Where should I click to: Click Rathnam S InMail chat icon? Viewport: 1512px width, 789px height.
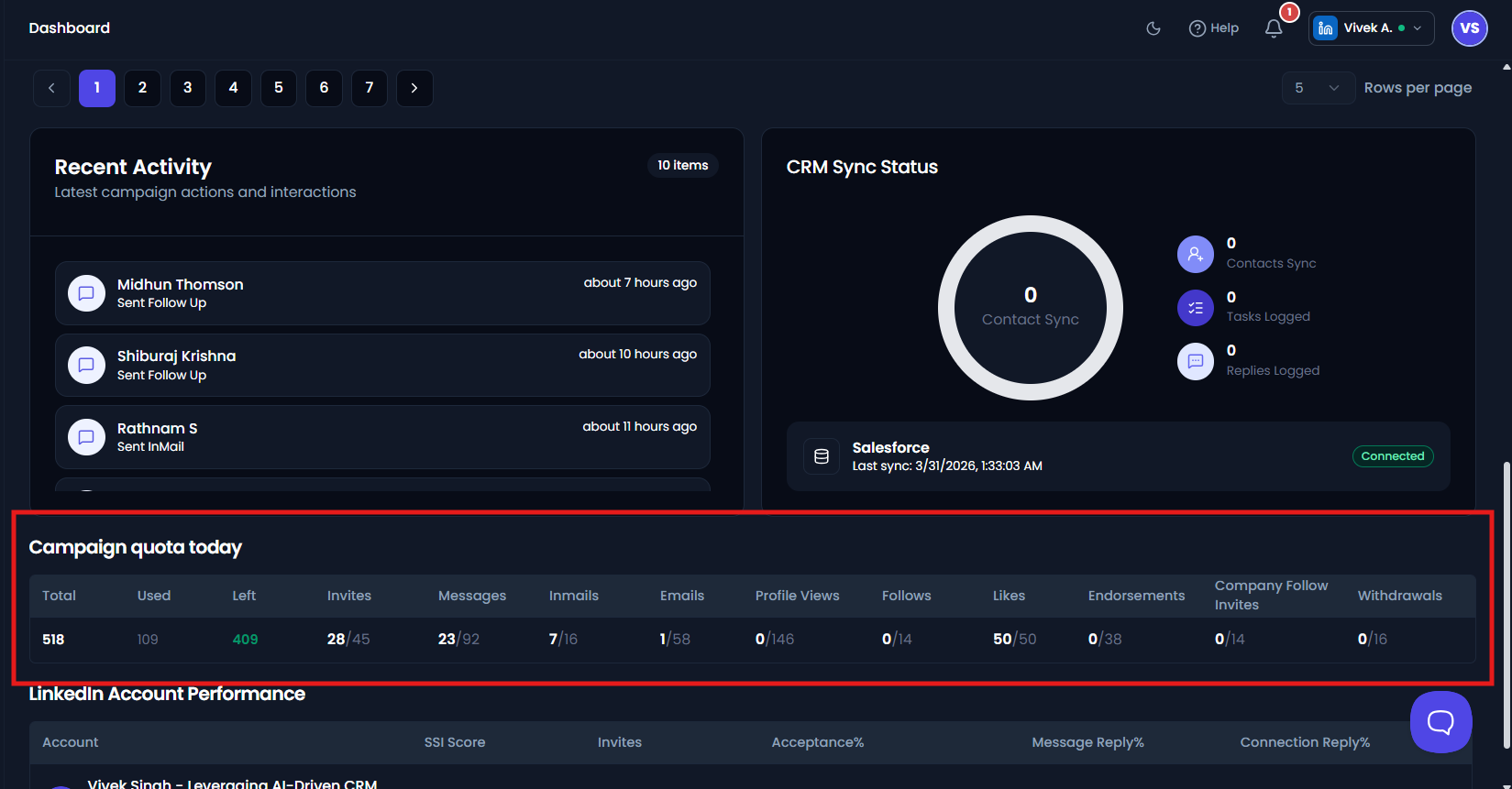[86, 437]
